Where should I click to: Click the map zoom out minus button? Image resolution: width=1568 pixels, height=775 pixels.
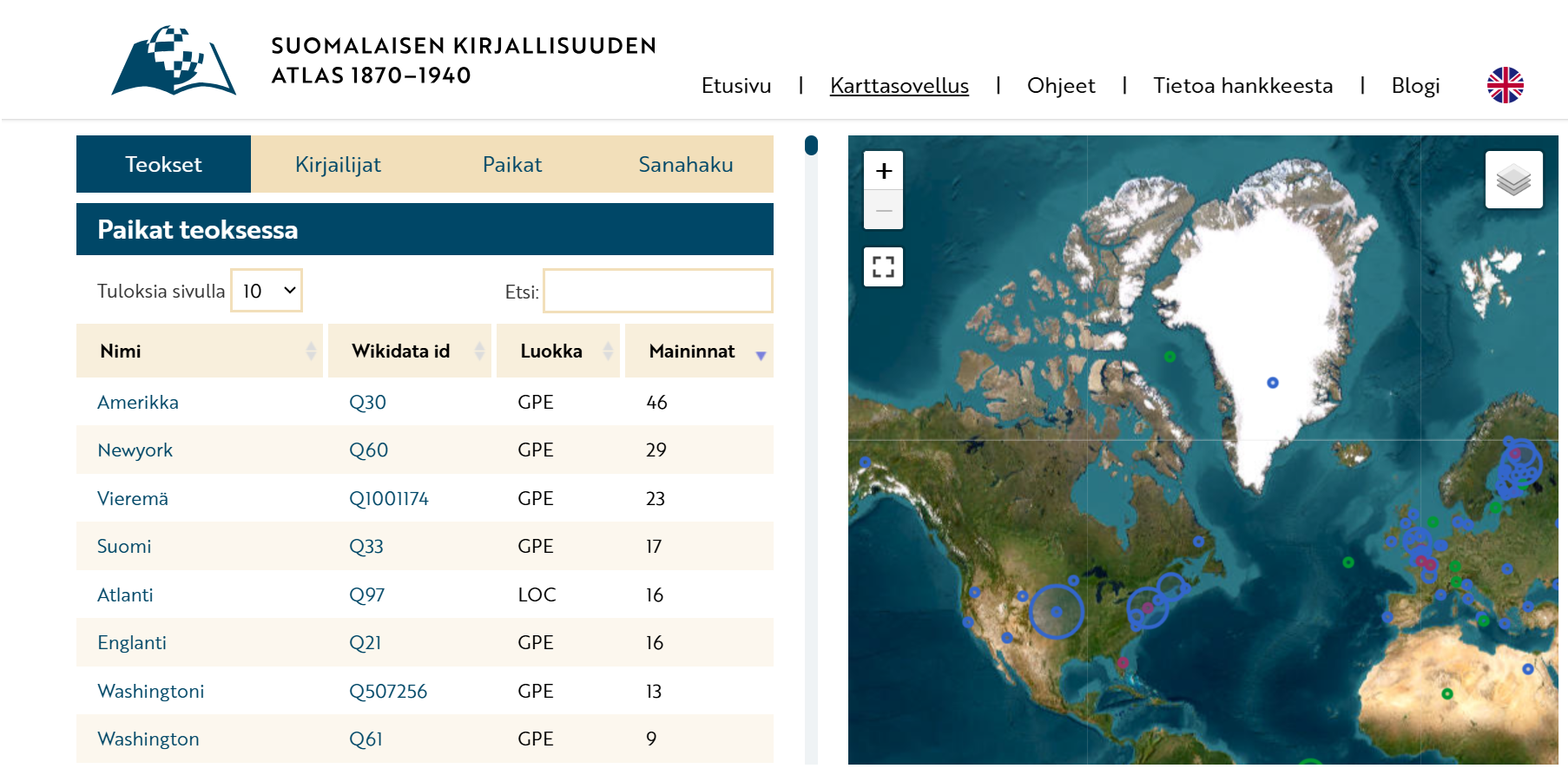coord(883,211)
